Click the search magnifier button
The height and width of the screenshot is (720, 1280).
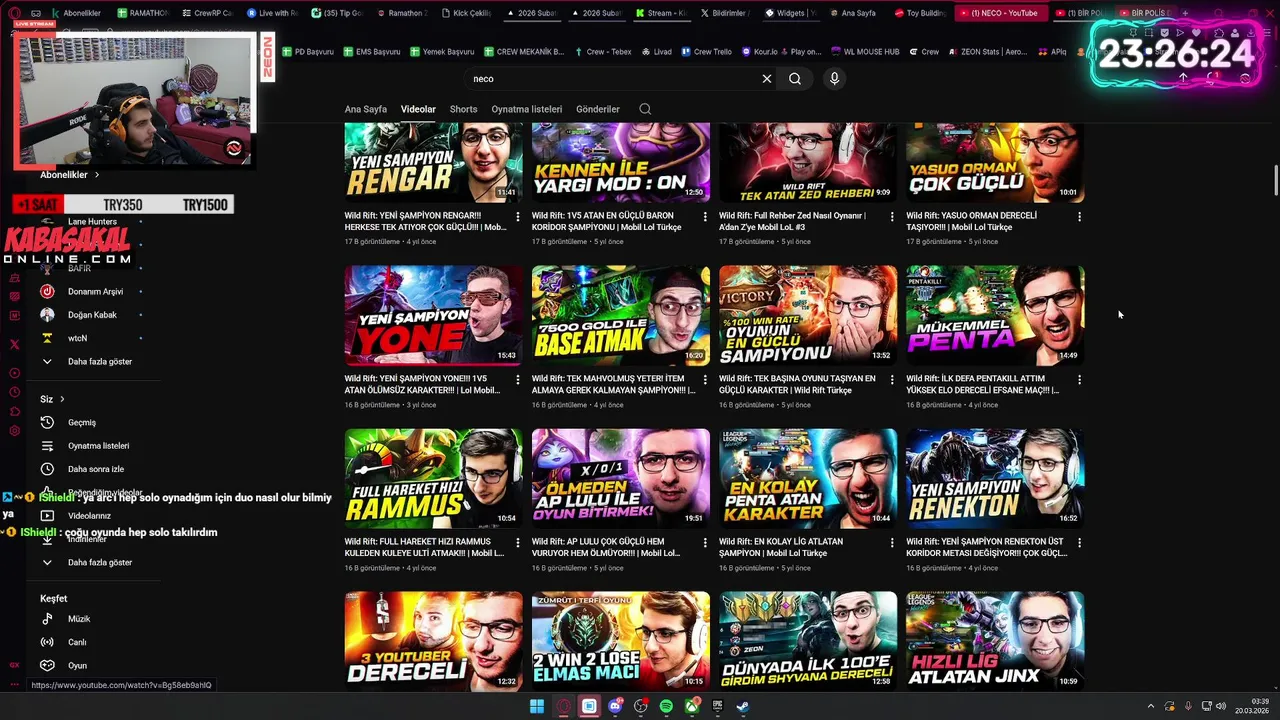(x=795, y=79)
